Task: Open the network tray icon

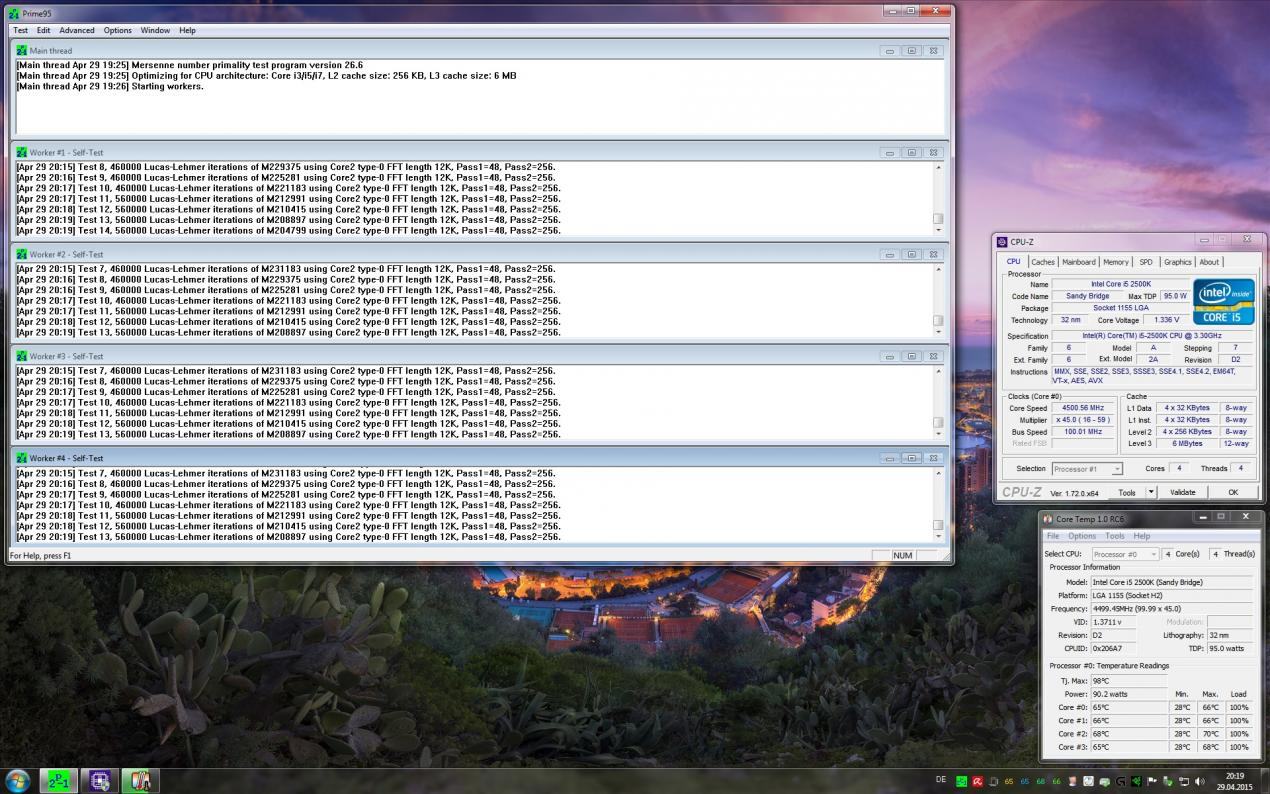Action: click(1184, 781)
